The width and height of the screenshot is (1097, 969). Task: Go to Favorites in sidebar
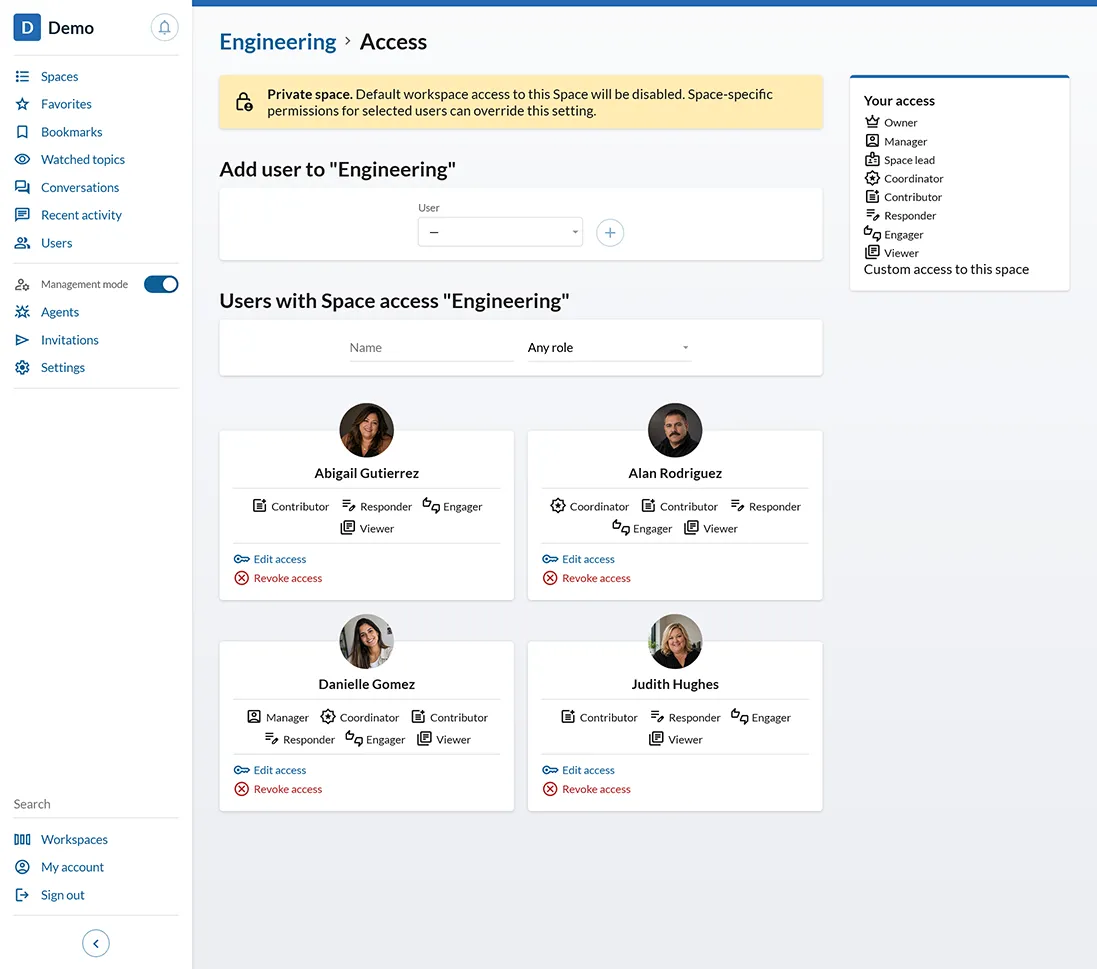point(66,104)
